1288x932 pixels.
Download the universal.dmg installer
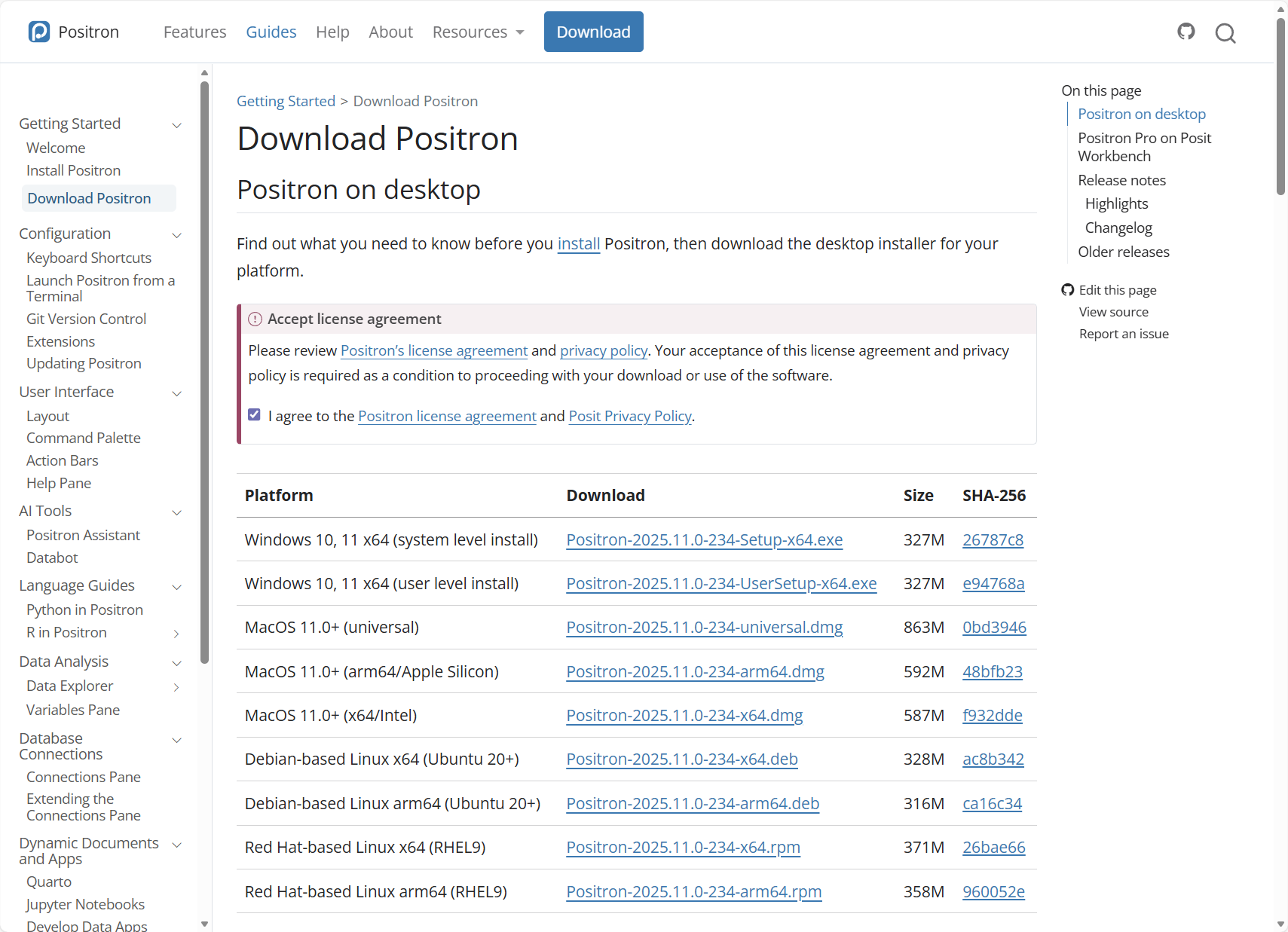pos(705,627)
